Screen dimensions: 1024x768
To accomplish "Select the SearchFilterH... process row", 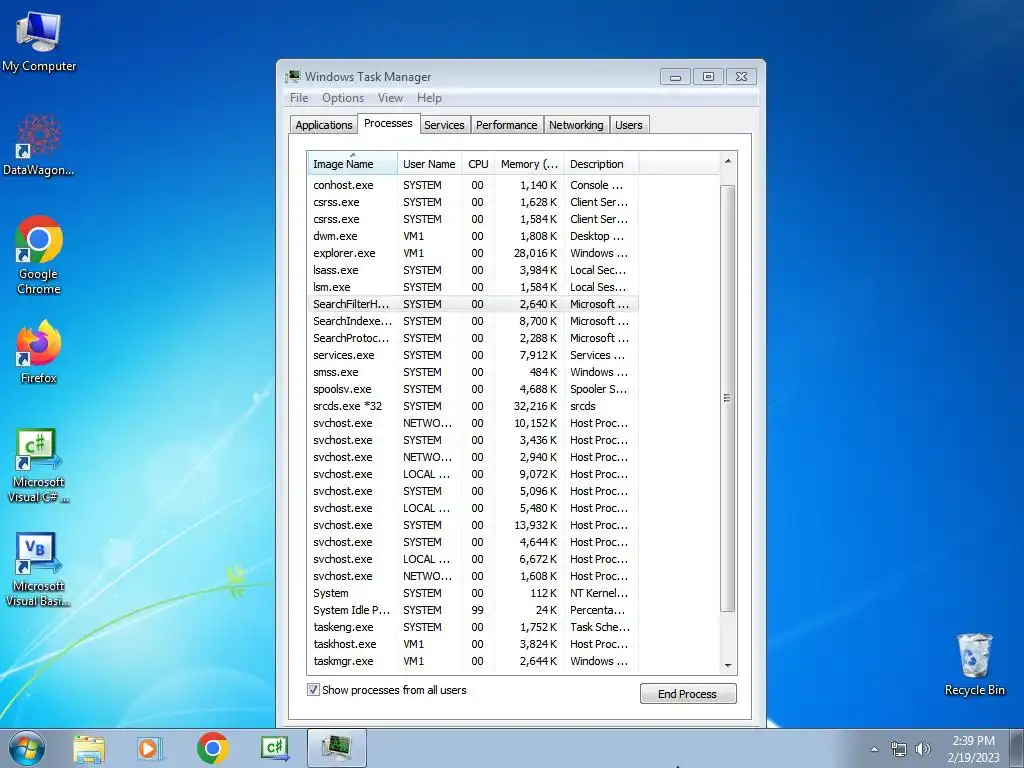I will [x=472, y=304].
